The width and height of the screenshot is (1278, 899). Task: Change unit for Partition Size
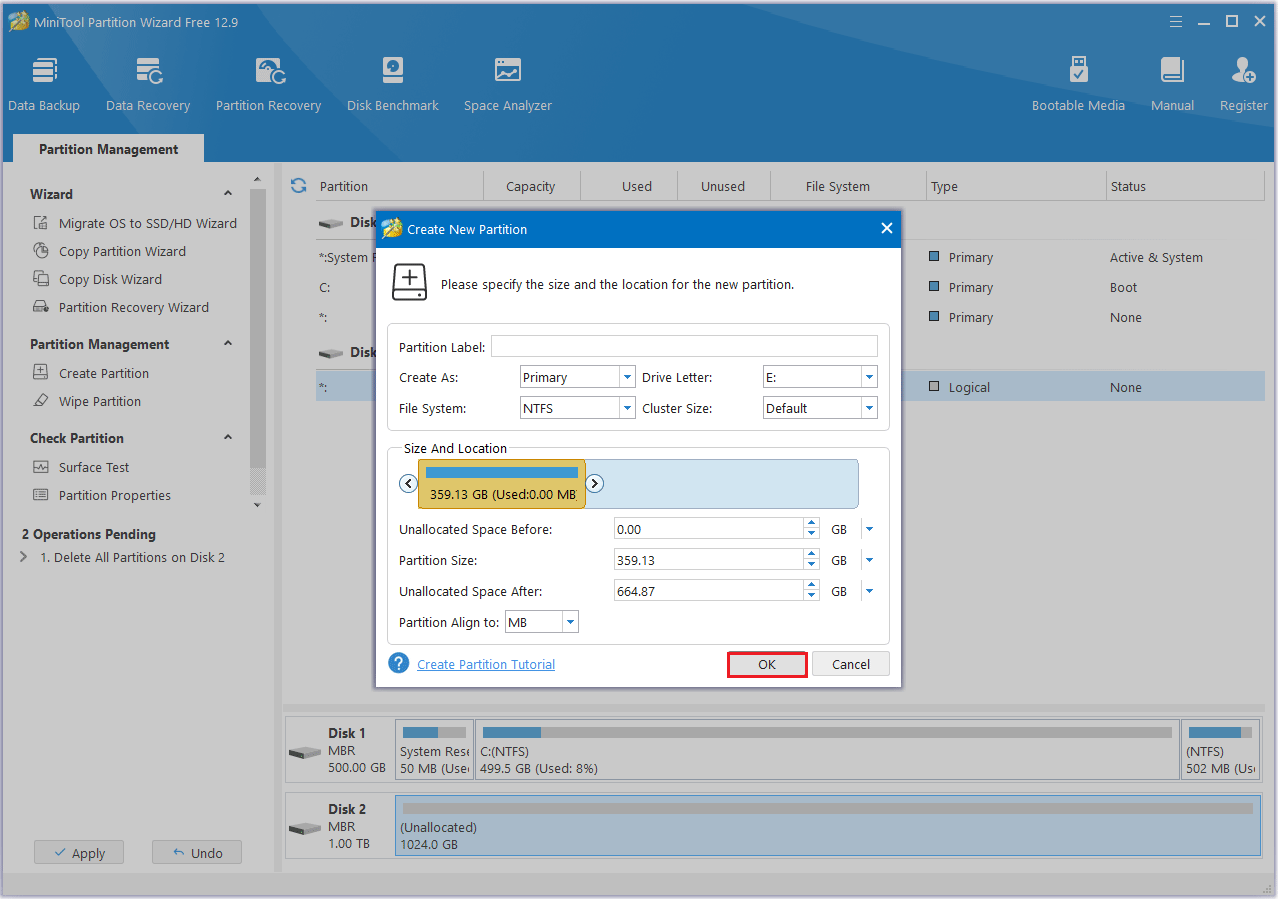click(x=869, y=560)
